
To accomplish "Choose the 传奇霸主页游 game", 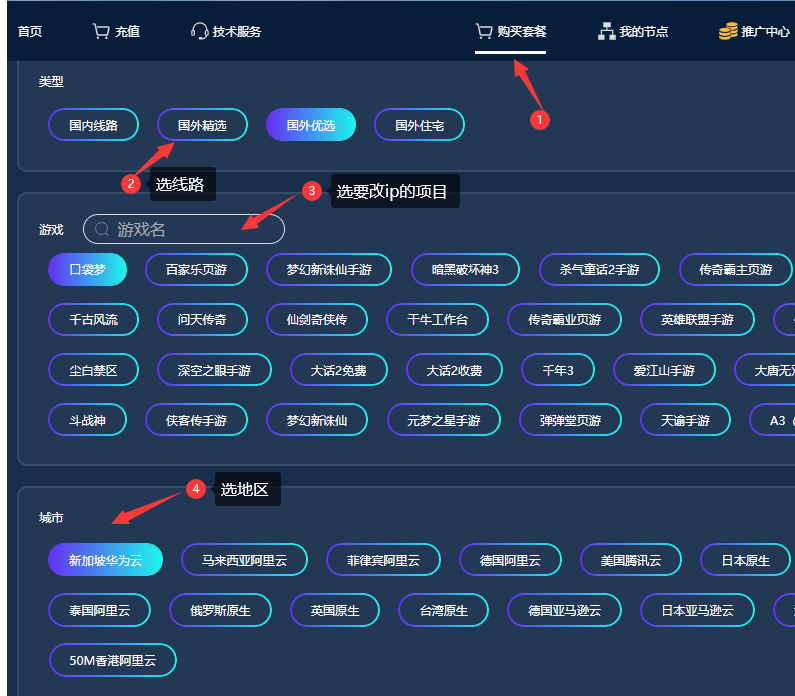I will pyautogui.click(x=736, y=269).
